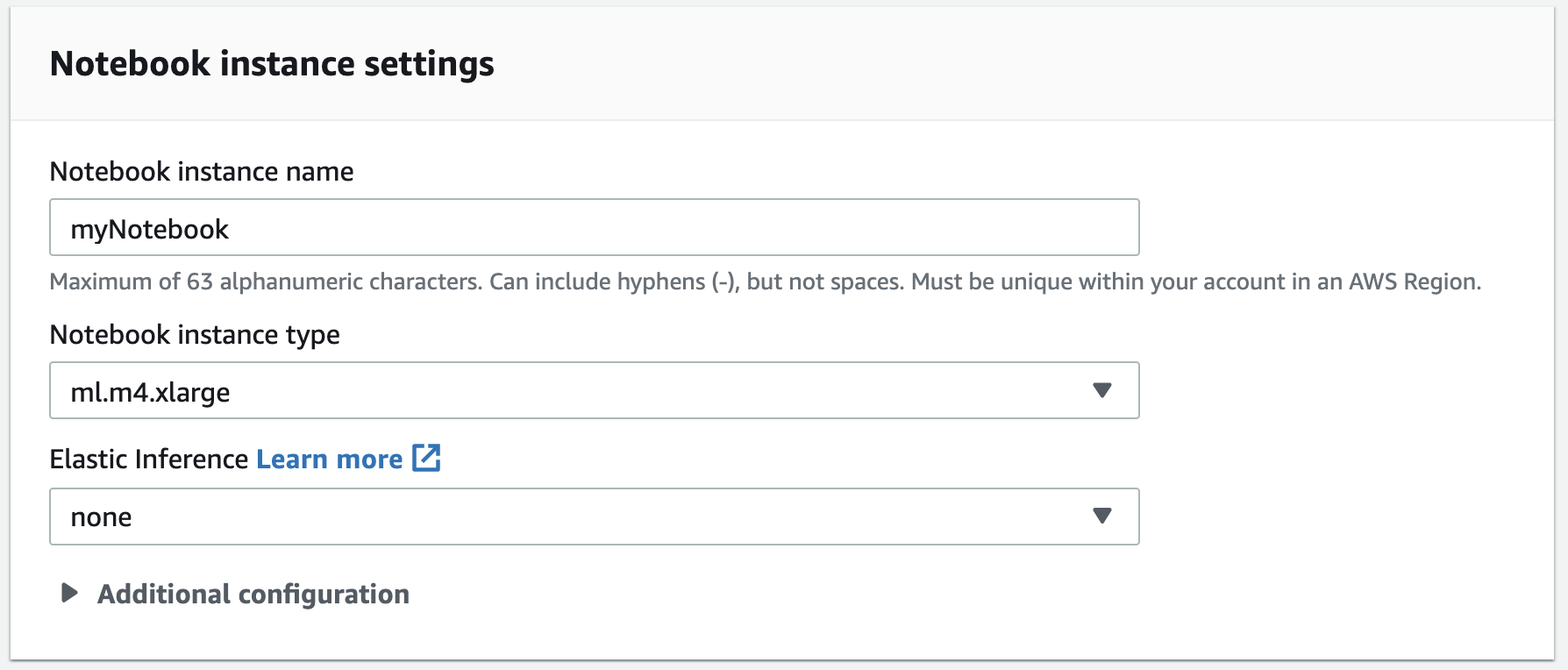The height and width of the screenshot is (670, 1568).
Task: Select the Notebook instance name field
Action: coord(594,227)
